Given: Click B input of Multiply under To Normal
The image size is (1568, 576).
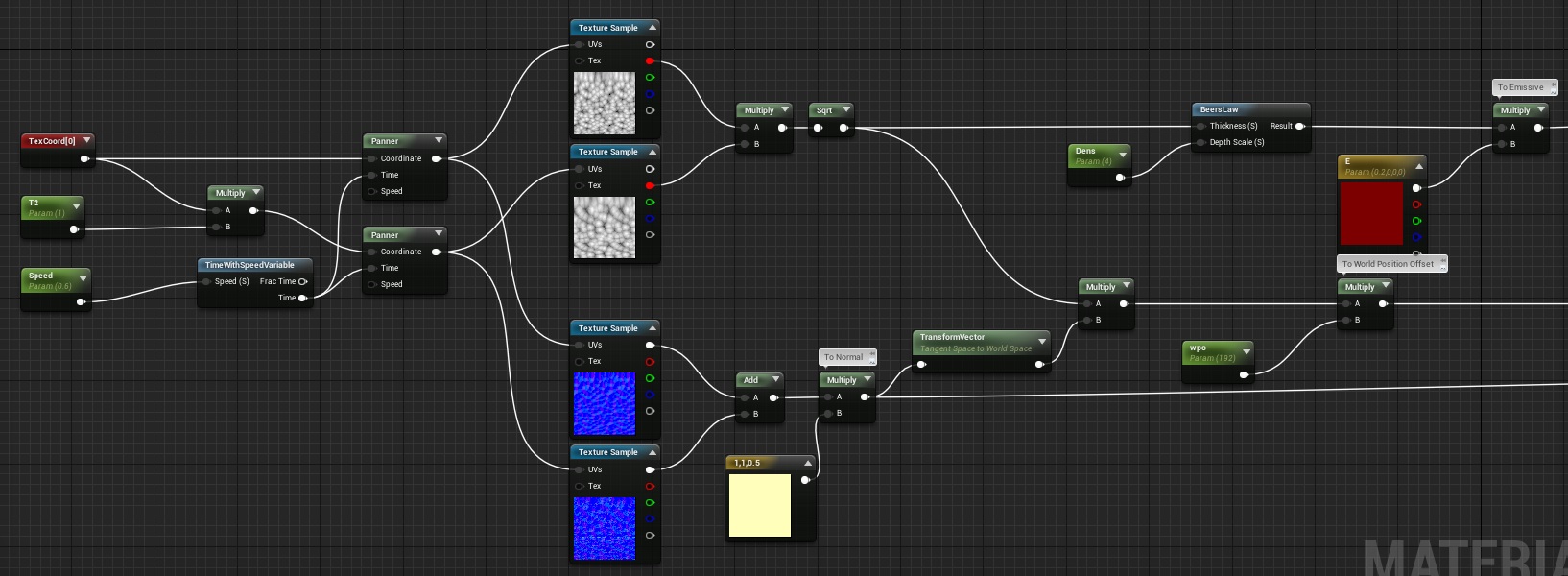Looking at the screenshot, I should coord(828,413).
